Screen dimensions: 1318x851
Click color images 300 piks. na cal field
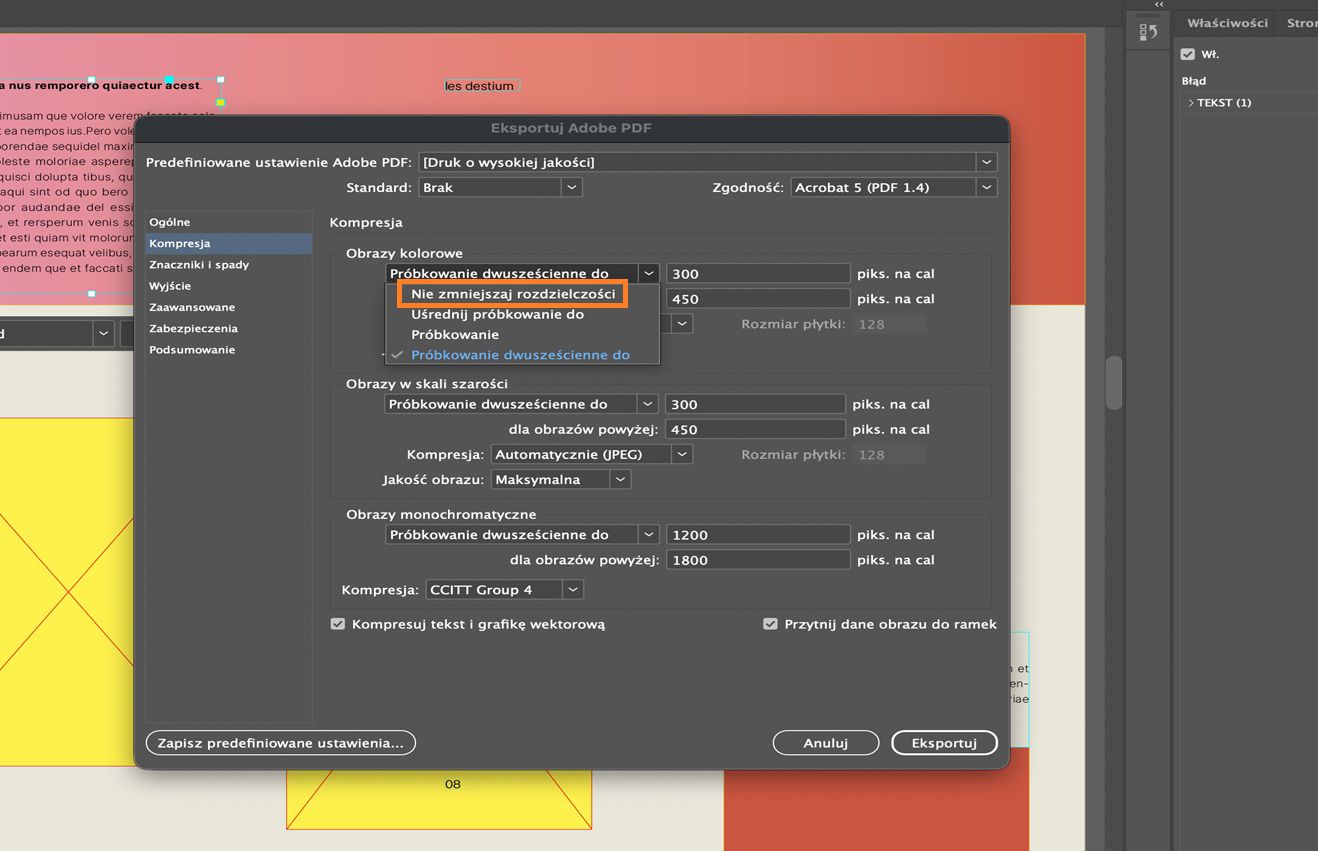(x=758, y=273)
